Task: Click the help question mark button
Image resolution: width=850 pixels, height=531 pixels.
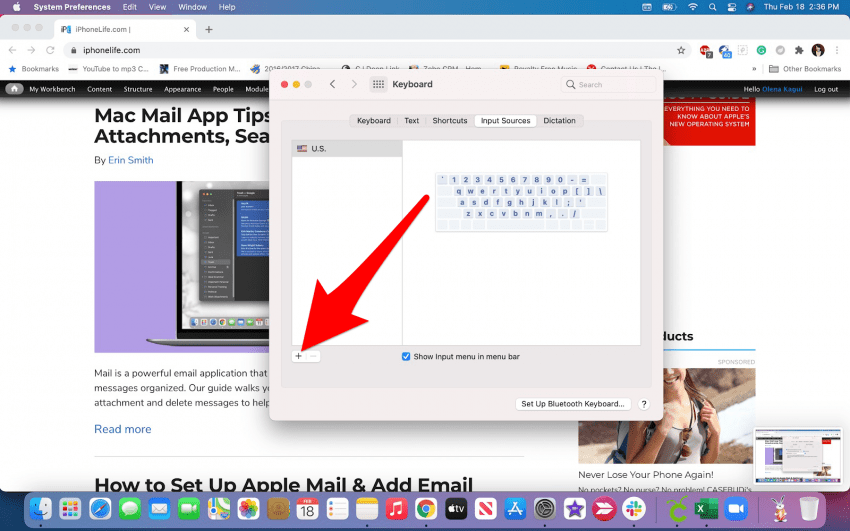Action: [643, 404]
